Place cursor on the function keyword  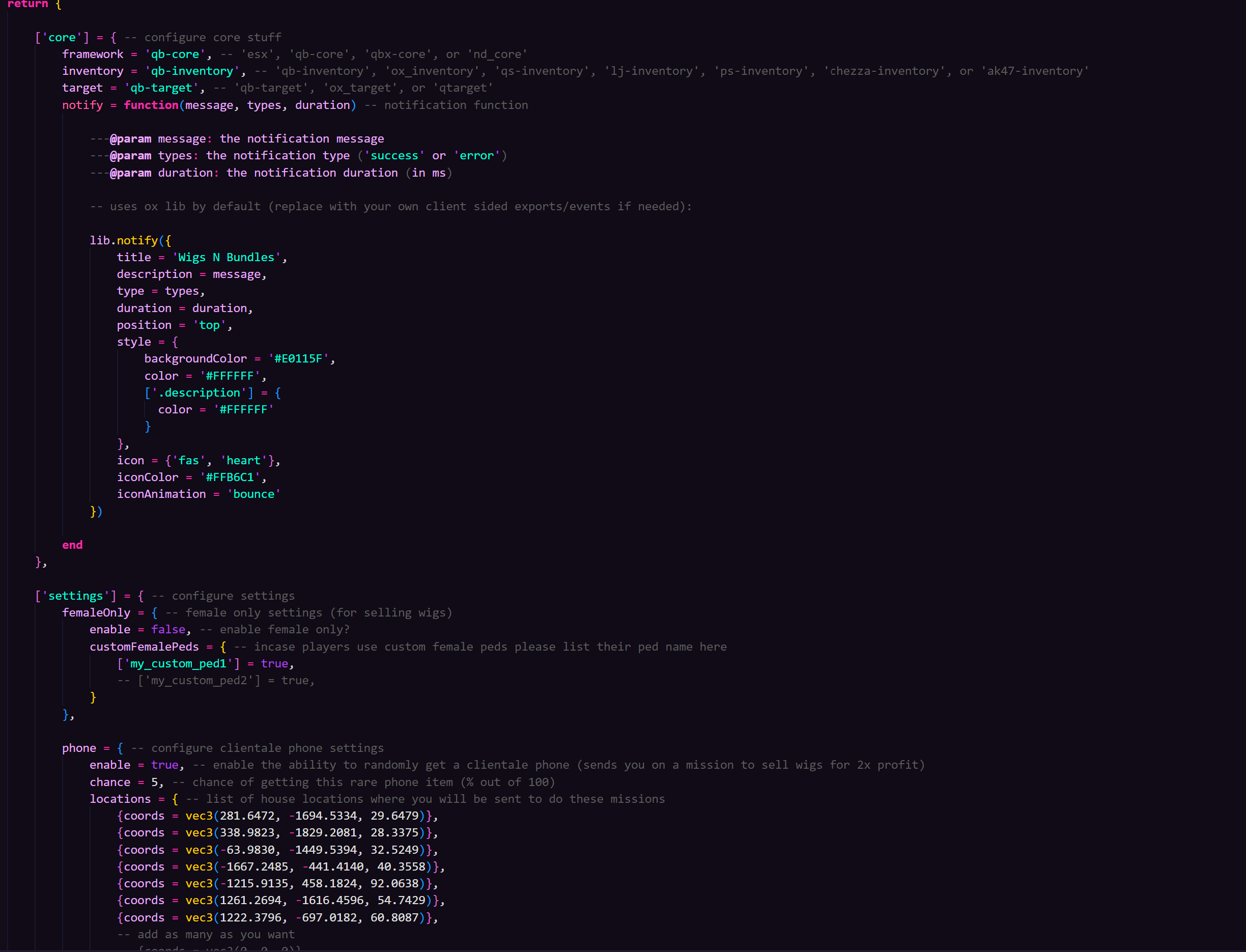pyautogui.click(x=151, y=105)
